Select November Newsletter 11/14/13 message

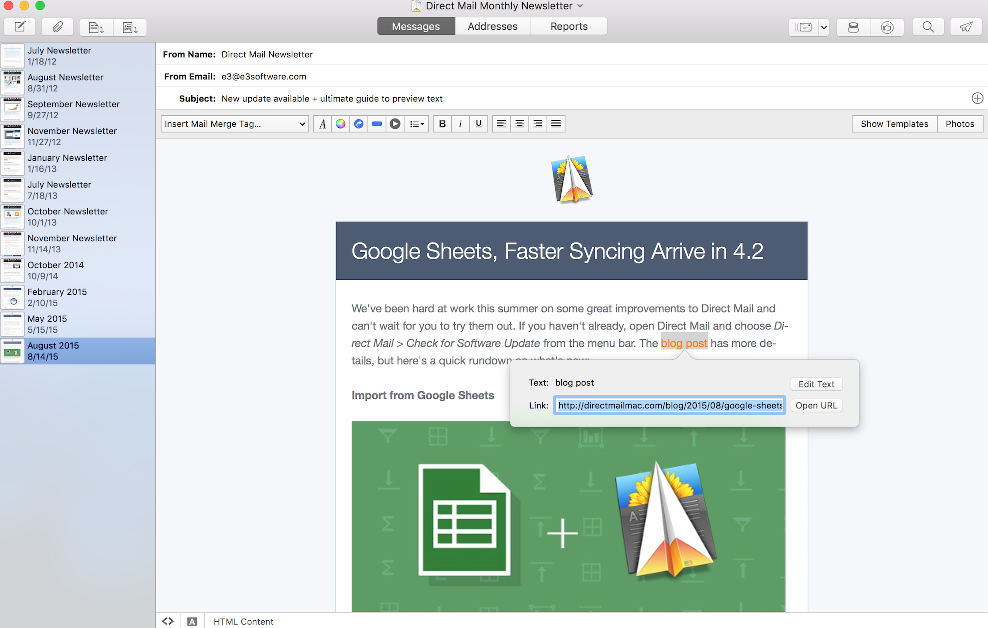tap(78, 244)
